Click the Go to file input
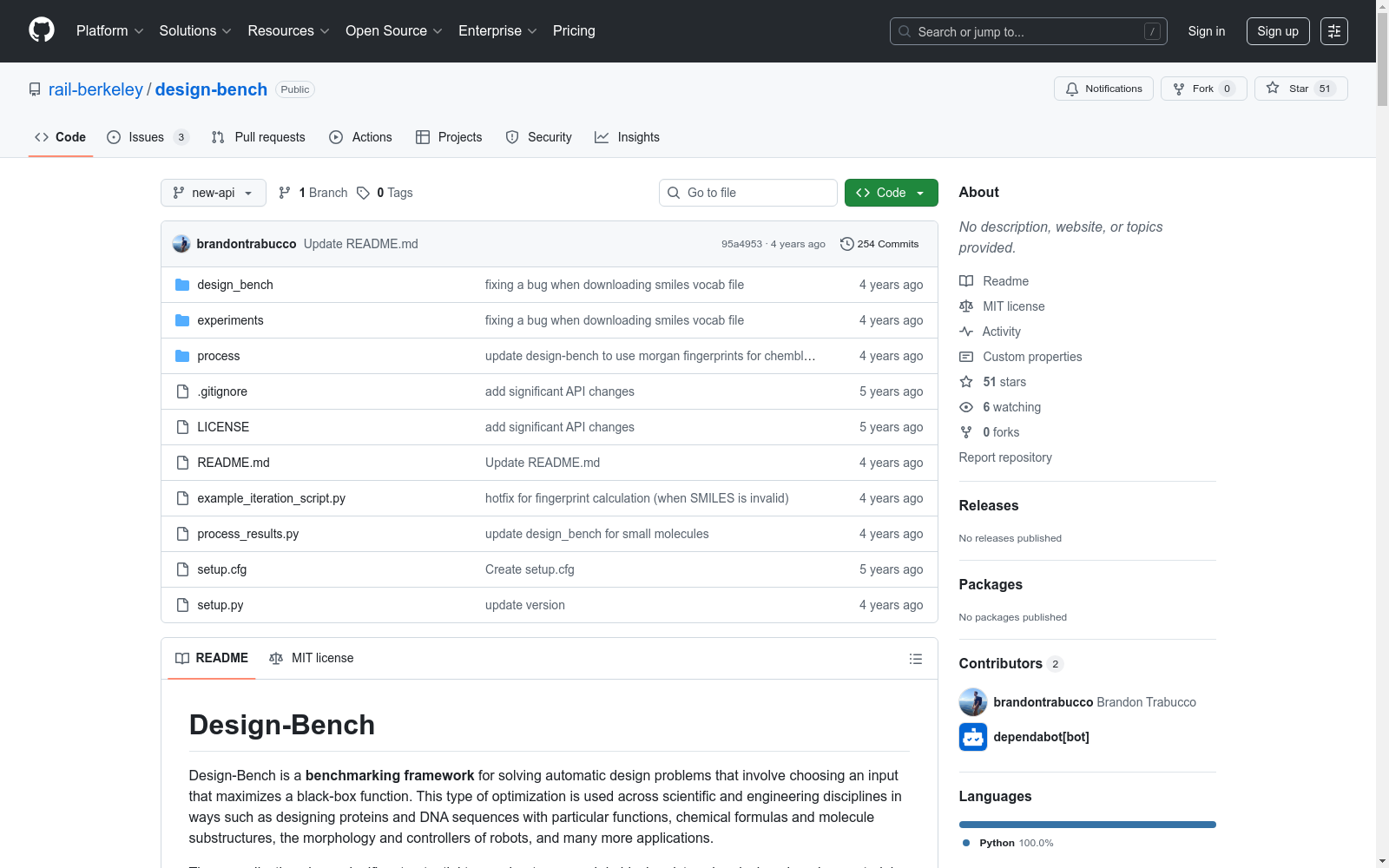The width and height of the screenshot is (1389, 868). click(748, 193)
